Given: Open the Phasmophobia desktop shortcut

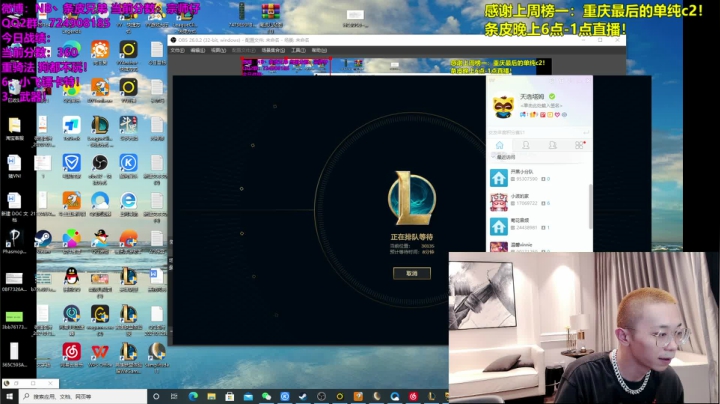Looking at the screenshot, I should coord(14,238).
